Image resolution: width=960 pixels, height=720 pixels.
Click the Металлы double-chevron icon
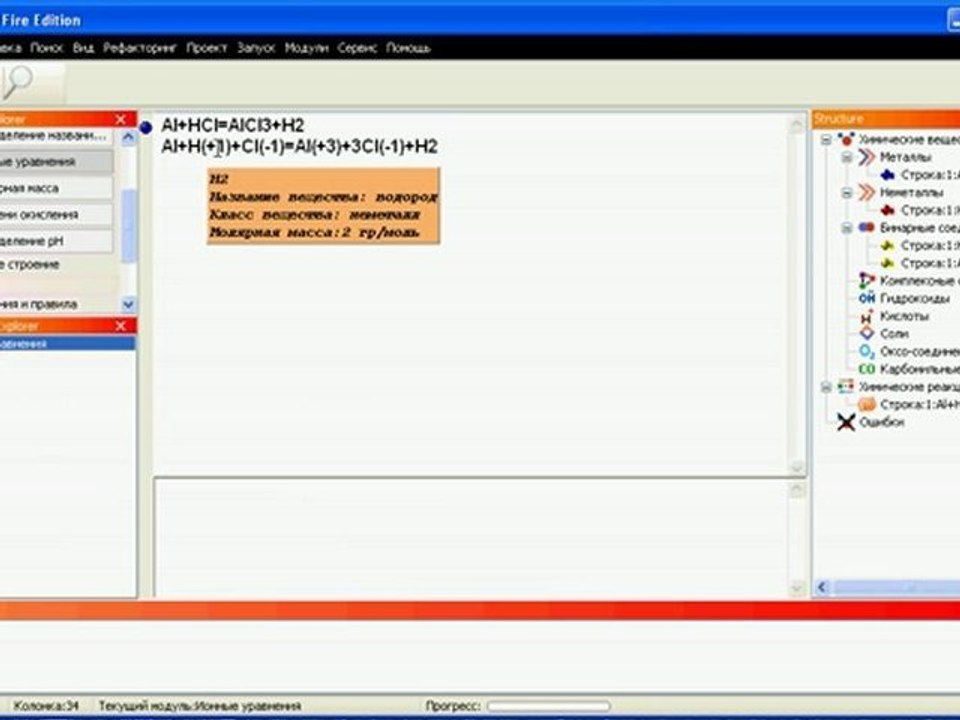[x=866, y=157]
